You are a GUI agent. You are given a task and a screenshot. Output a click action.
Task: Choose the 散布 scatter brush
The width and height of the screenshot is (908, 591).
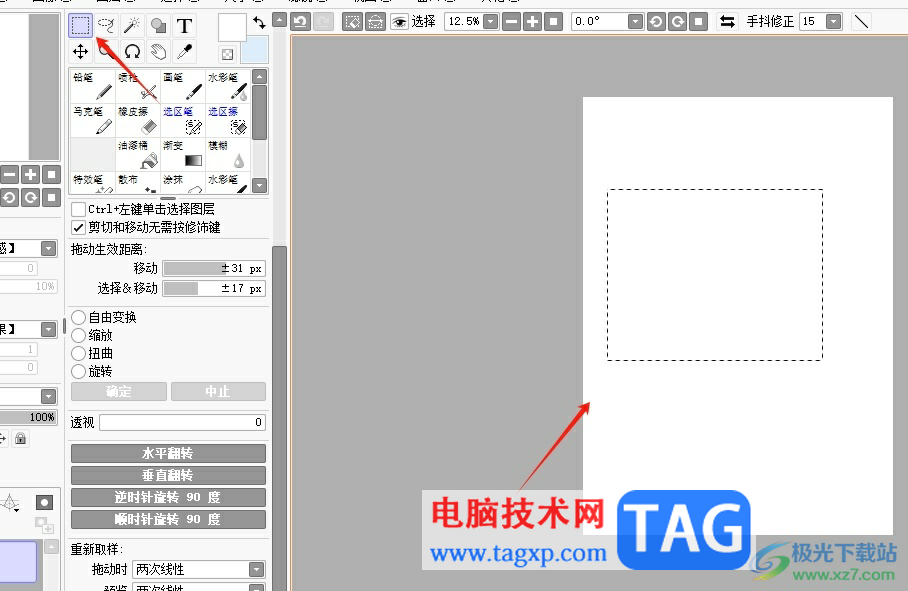click(138, 182)
